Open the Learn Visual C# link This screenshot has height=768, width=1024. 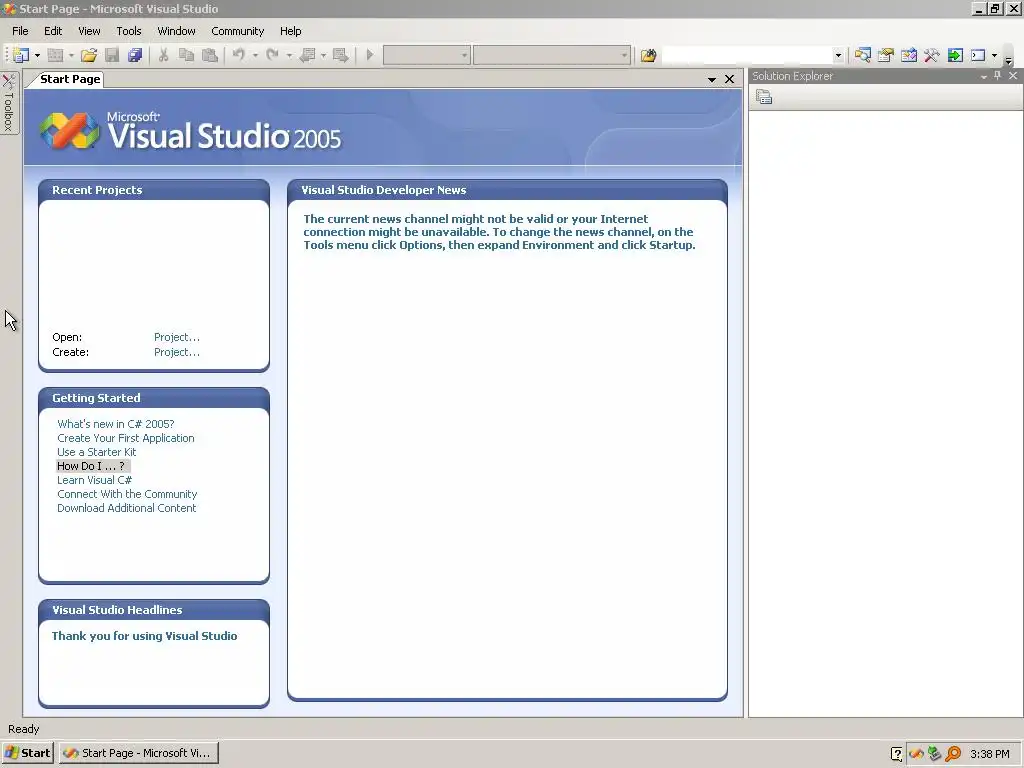(x=95, y=480)
